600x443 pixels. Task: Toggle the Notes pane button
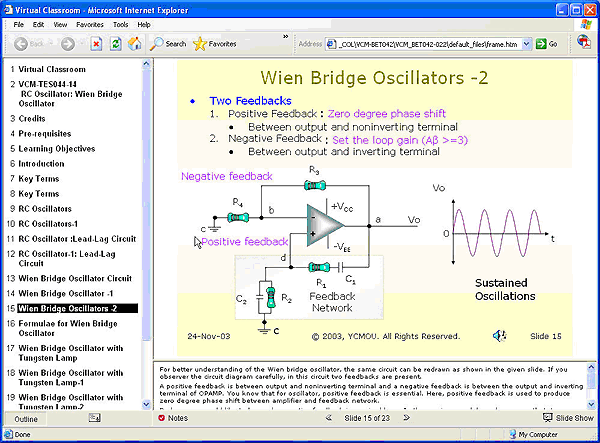[173, 418]
